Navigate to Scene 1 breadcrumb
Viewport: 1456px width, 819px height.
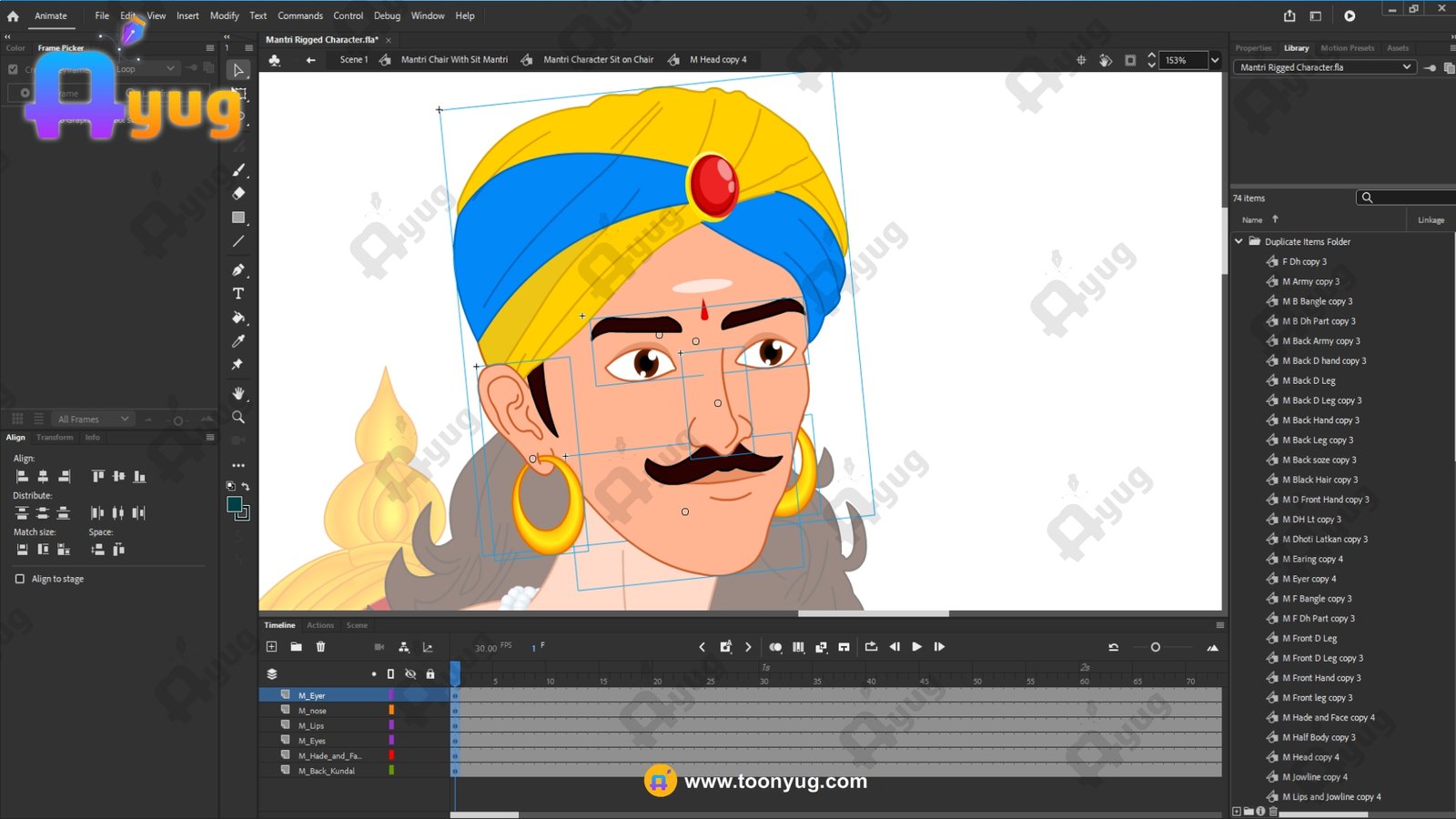pos(354,60)
